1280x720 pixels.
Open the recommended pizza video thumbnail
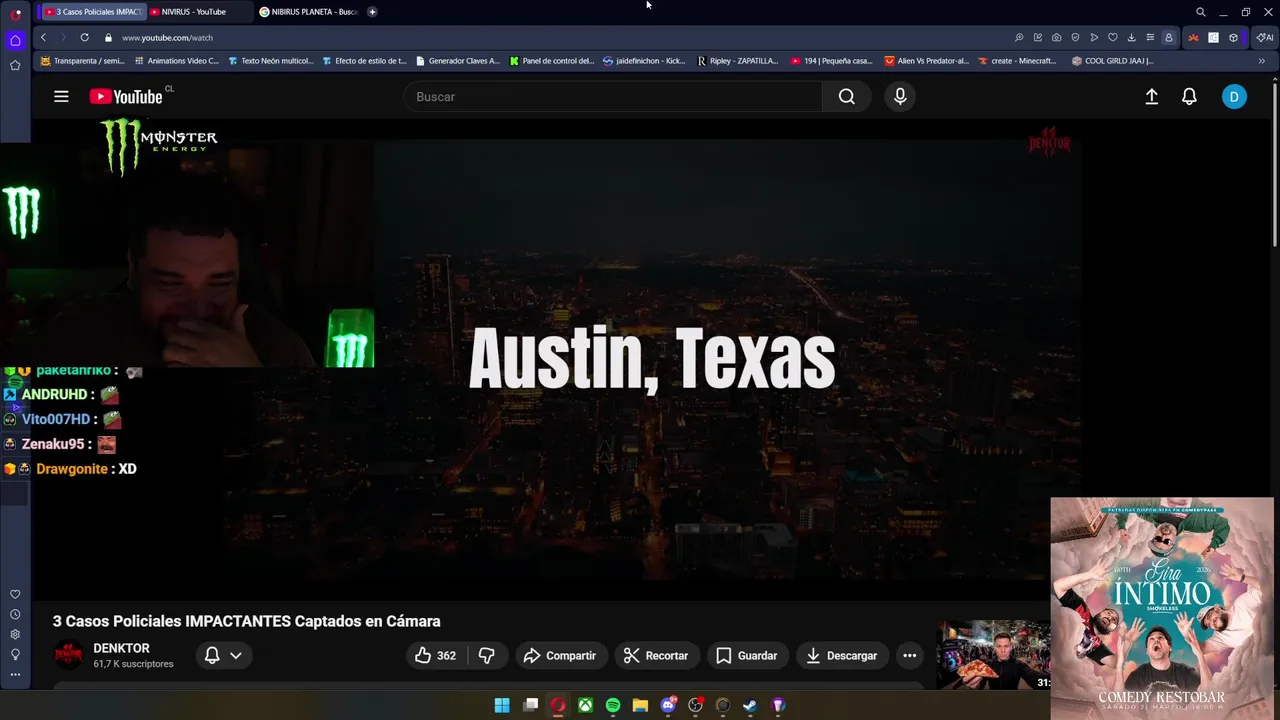pos(993,655)
